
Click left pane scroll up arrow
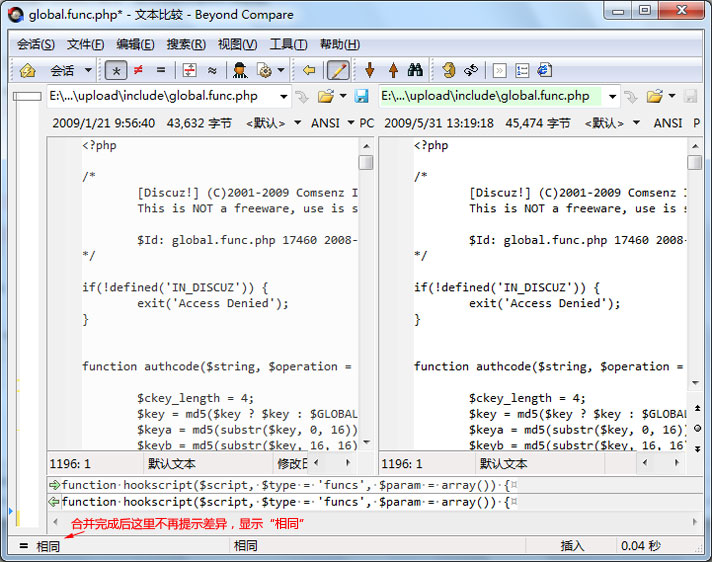point(366,146)
